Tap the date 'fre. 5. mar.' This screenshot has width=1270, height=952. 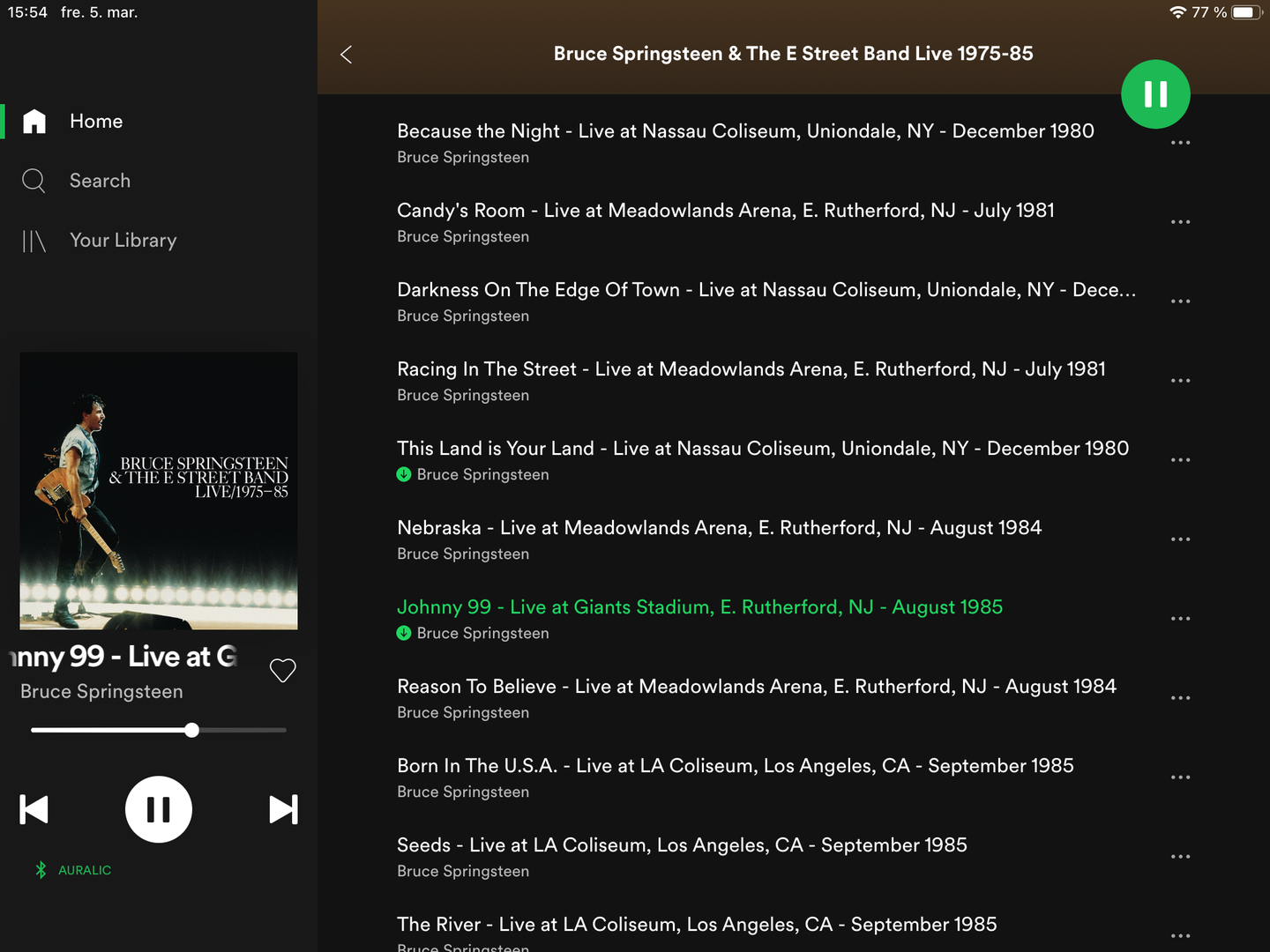pyautogui.click(x=100, y=12)
